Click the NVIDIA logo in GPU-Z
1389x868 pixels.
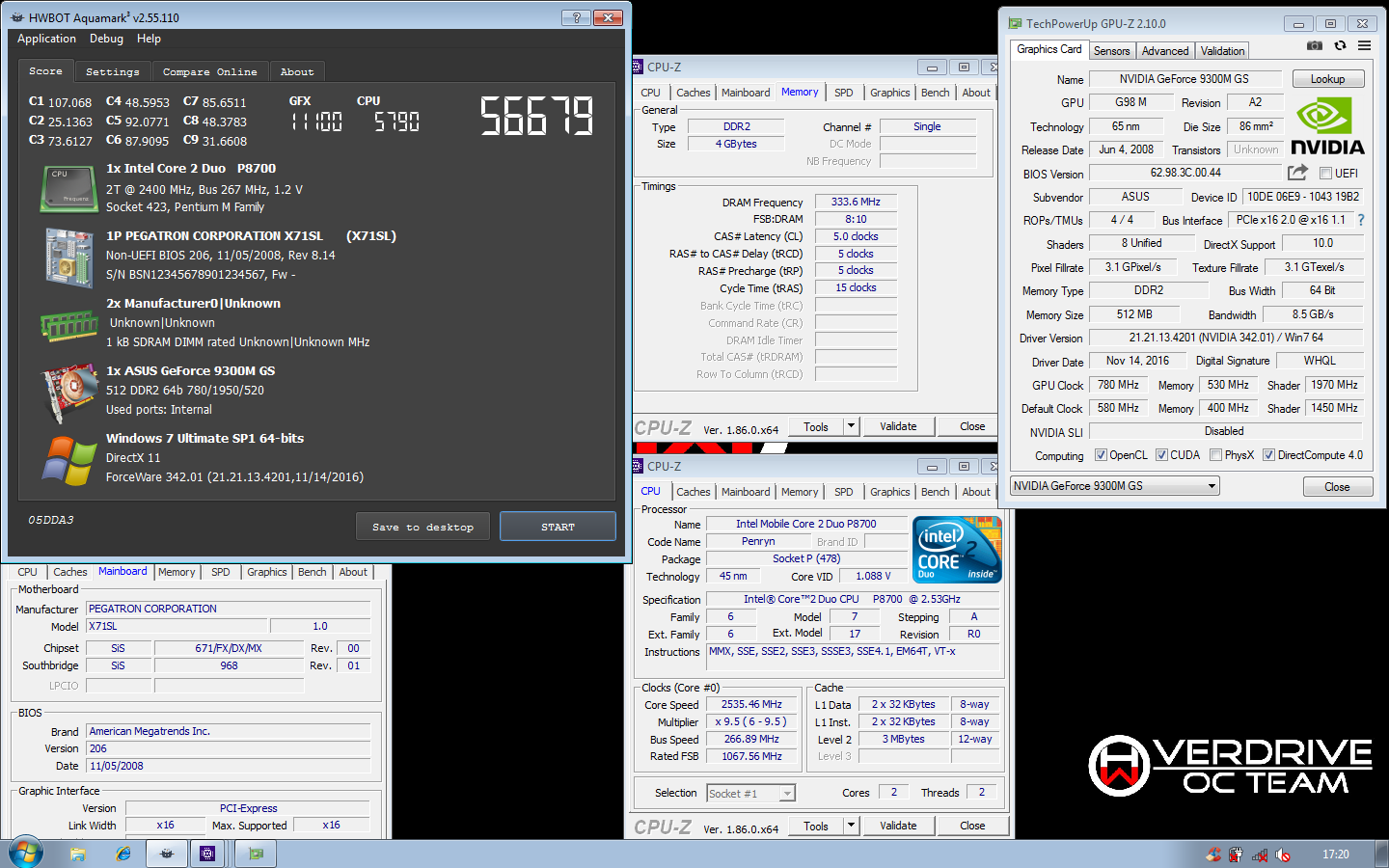[1327, 126]
